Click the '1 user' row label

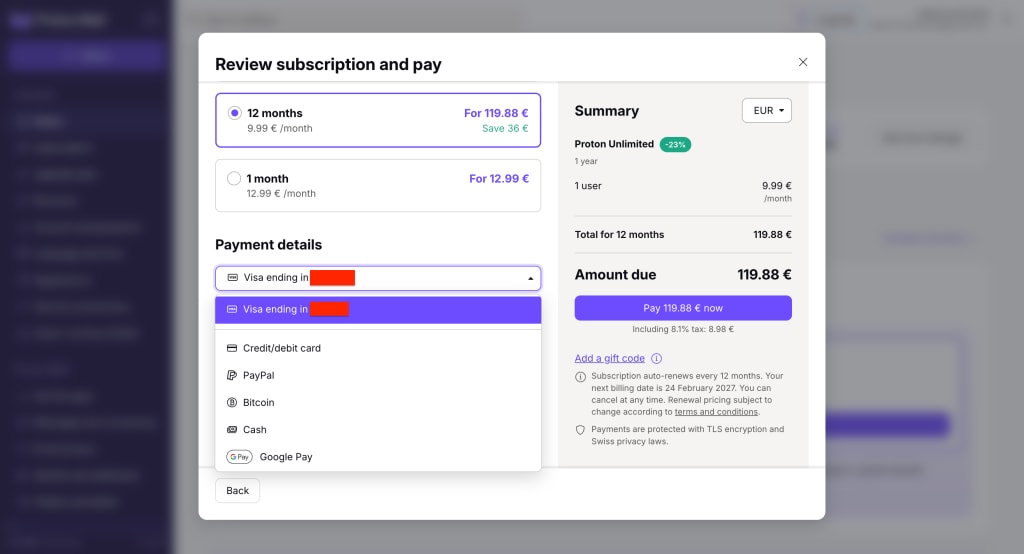point(588,186)
